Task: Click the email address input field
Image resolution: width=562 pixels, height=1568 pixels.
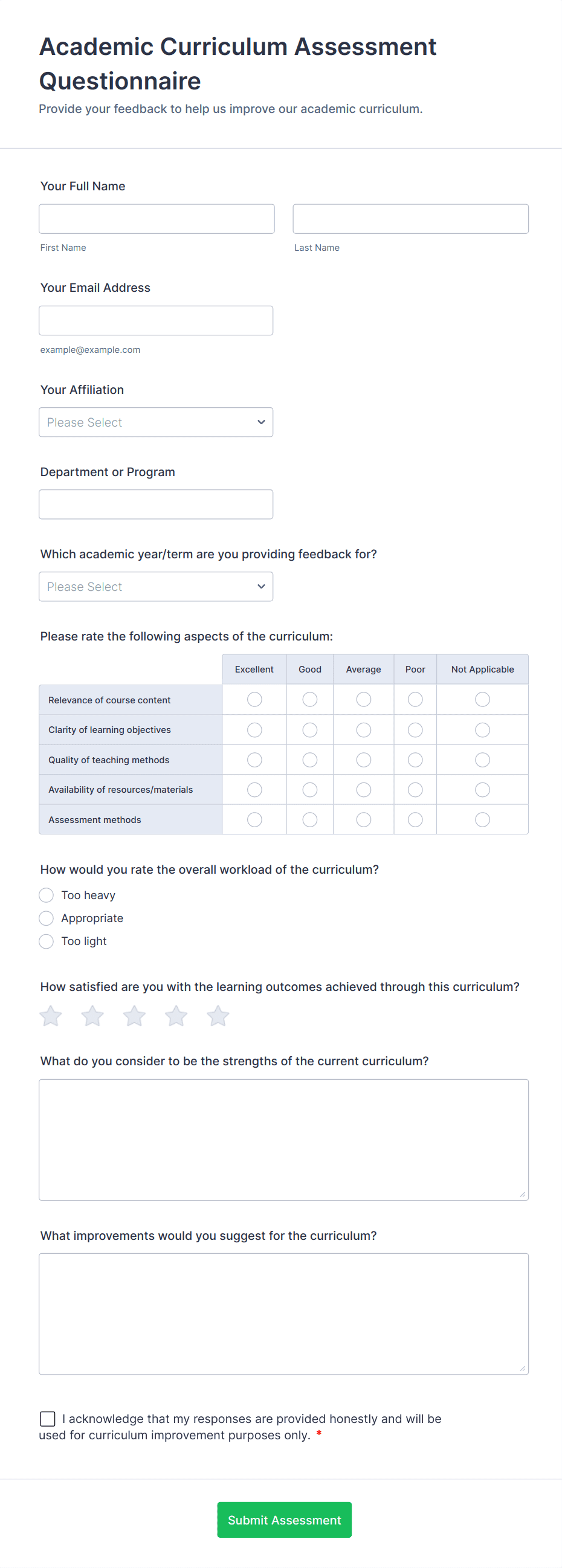Action: tap(156, 320)
